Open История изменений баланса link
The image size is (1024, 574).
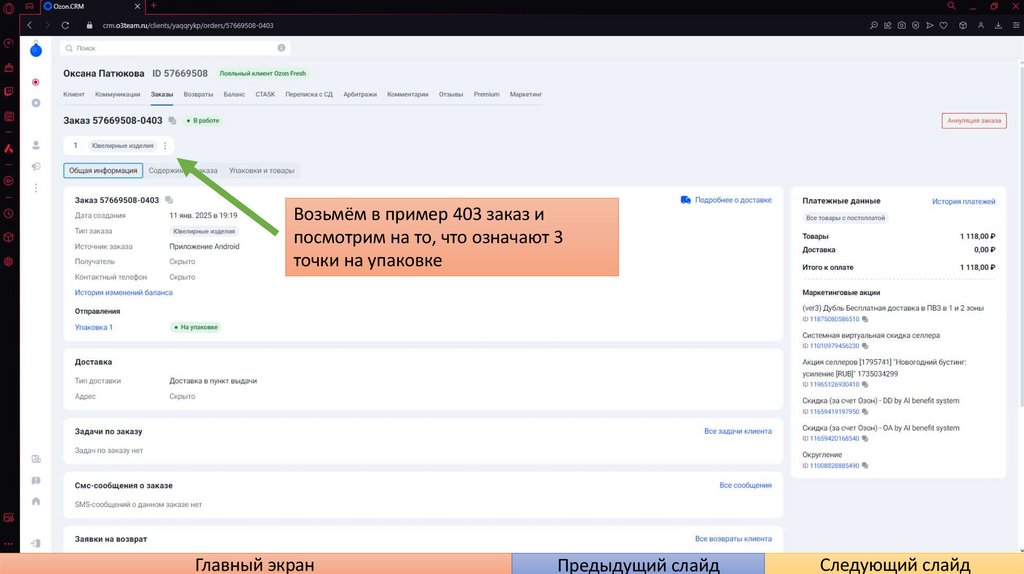point(123,293)
